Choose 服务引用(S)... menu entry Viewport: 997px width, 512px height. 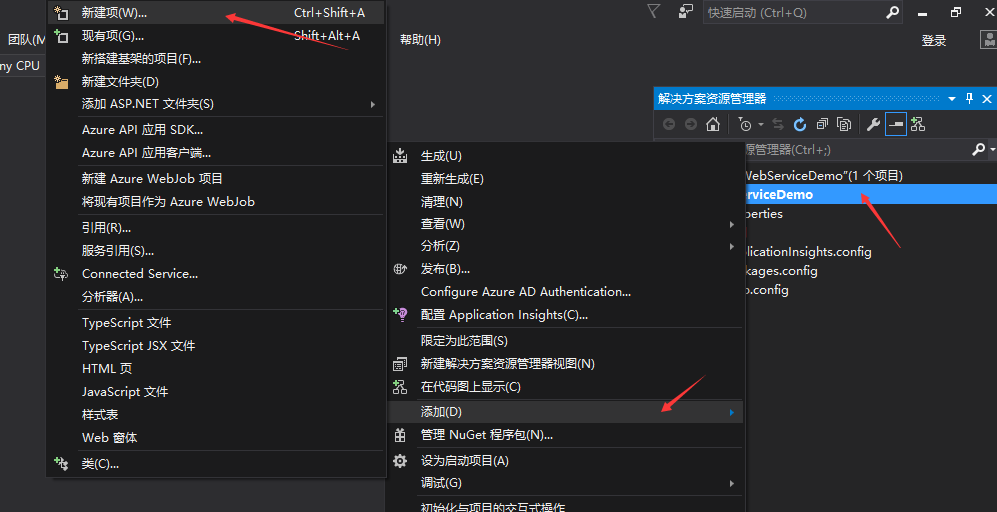pos(216,251)
